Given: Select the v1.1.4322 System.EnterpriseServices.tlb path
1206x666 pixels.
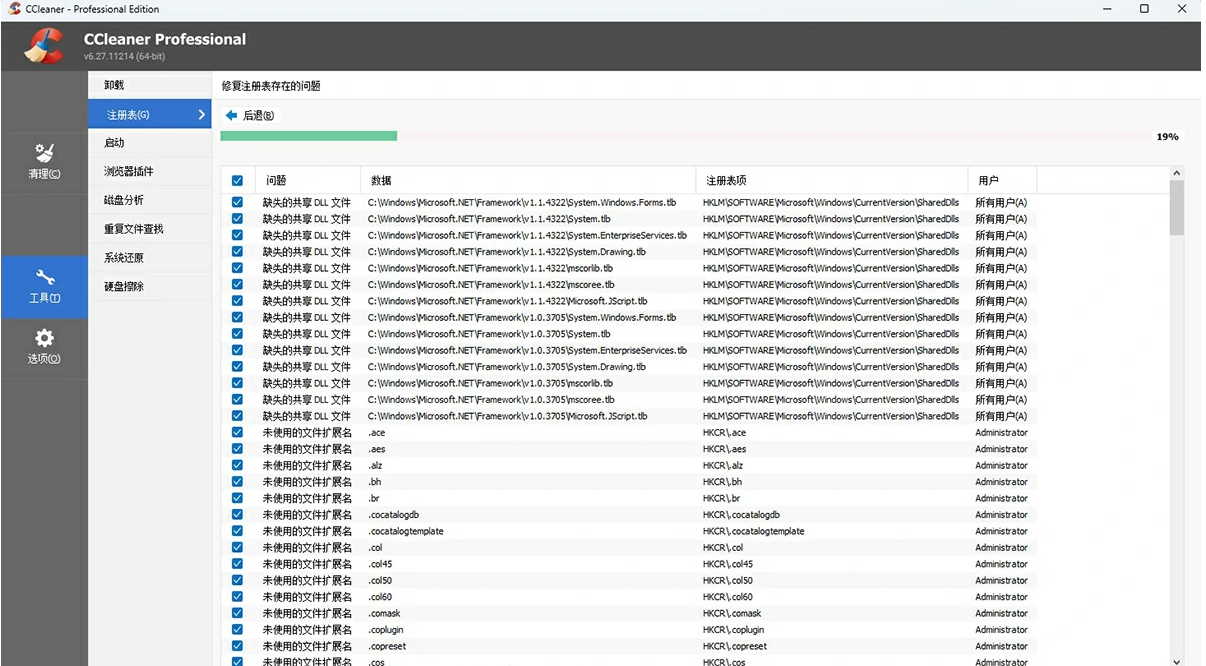Looking at the screenshot, I should 527,235.
